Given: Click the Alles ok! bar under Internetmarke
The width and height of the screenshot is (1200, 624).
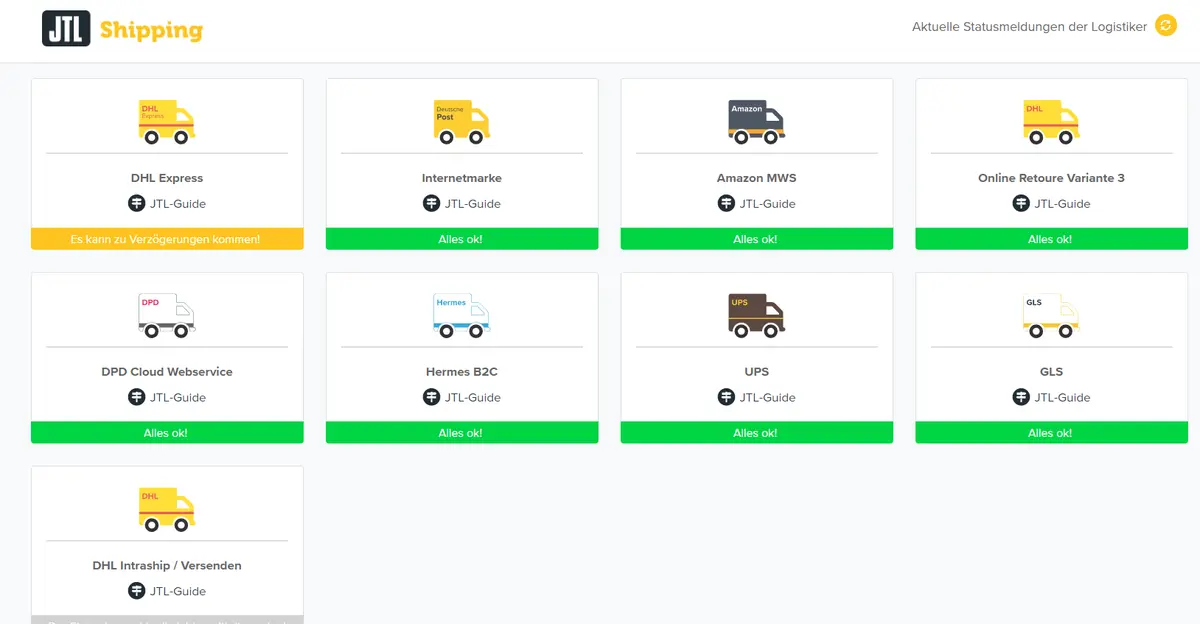Looking at the screenshot, I should tap(462, 239).
